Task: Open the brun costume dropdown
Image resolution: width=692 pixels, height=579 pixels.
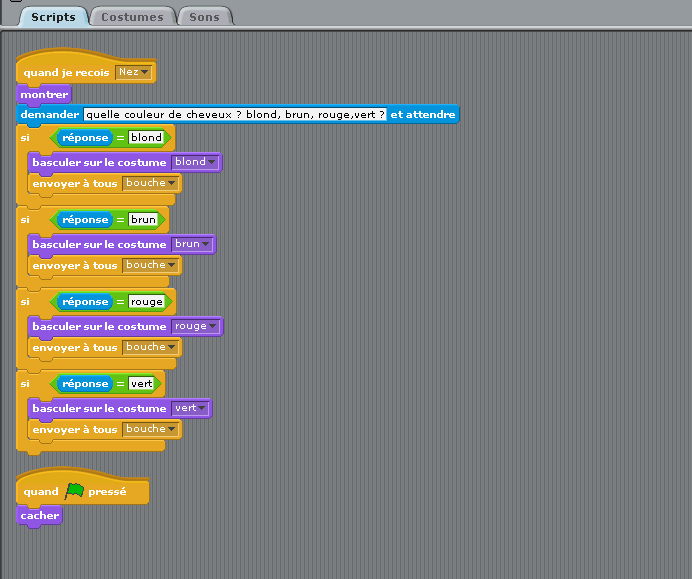Action: [192, 244]
